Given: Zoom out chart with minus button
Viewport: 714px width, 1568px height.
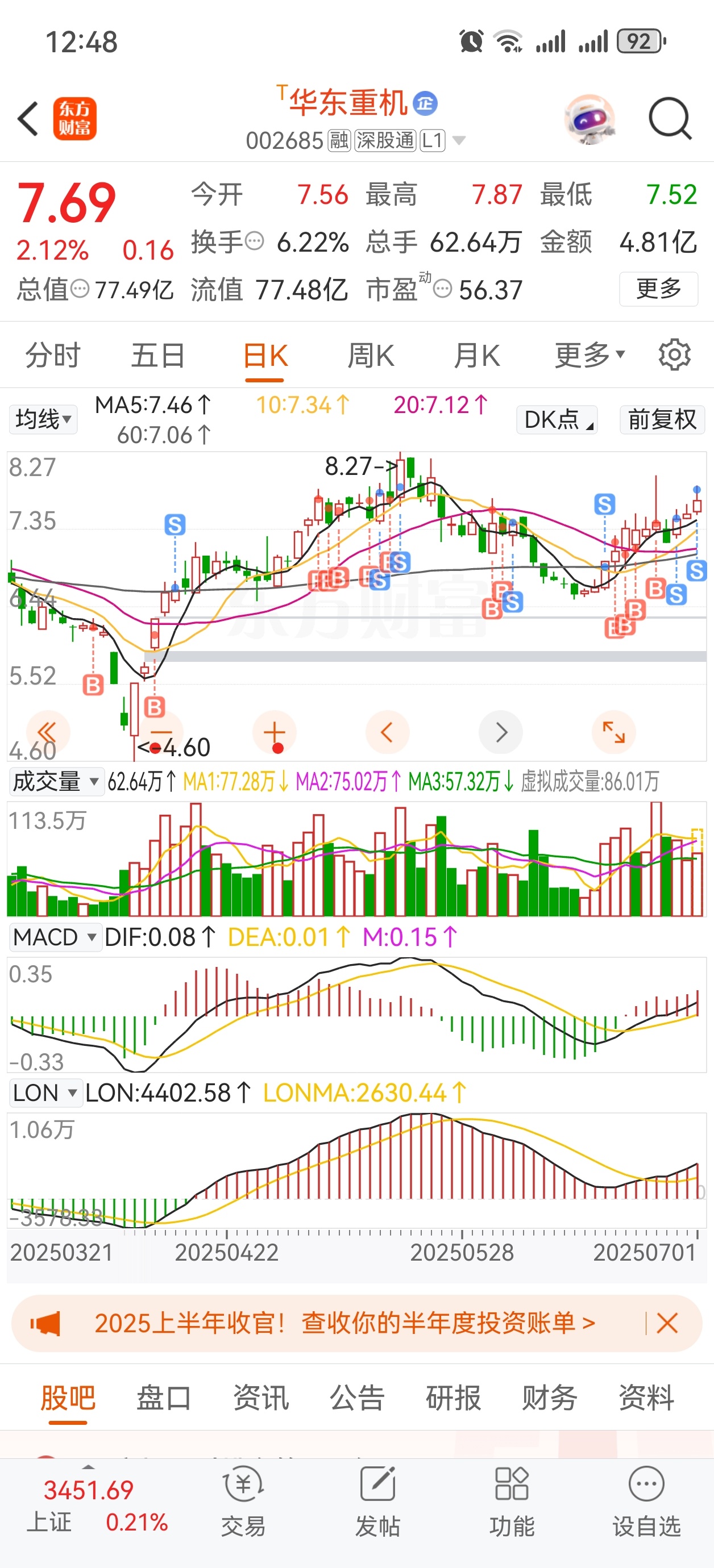Looking at the screenshot, I should [161, 732].
